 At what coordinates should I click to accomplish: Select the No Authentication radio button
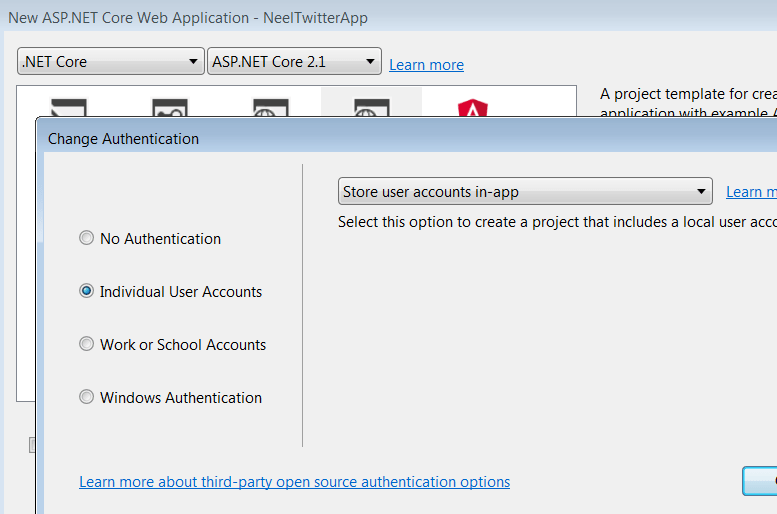(x=87, y=239)
